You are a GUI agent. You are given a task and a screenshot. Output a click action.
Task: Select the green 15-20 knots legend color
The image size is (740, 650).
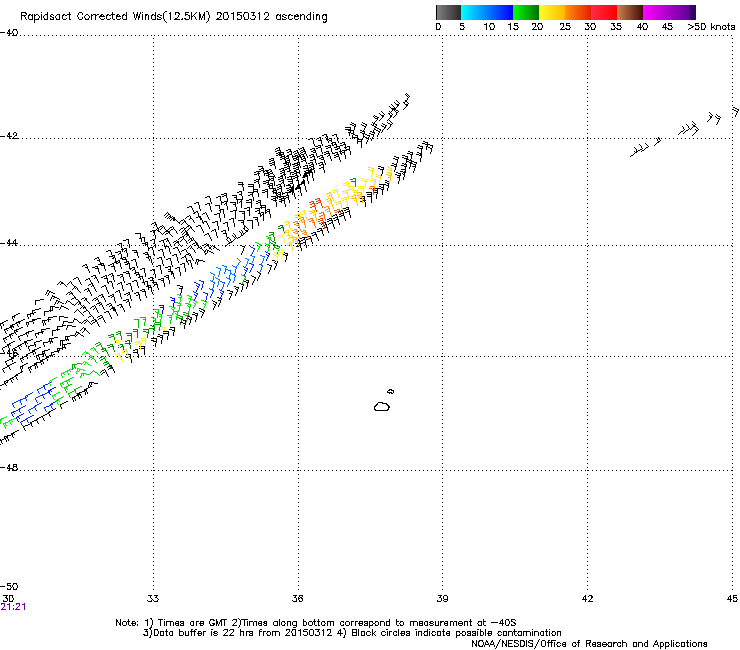coord(526,12)
